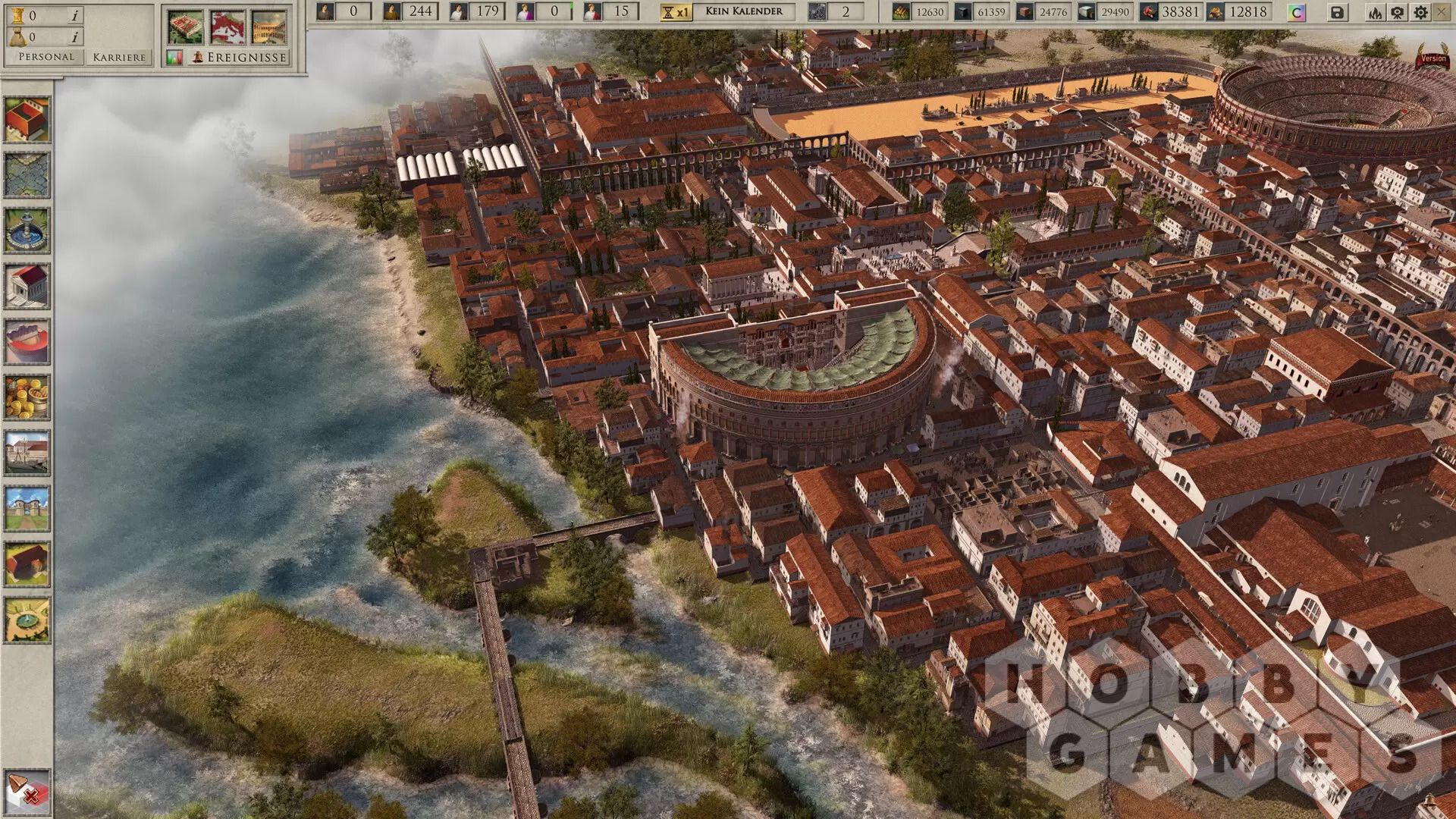Click the white marble block resource icon
The width and height of the screenshot is (1456, 819).
point(1086,11)
